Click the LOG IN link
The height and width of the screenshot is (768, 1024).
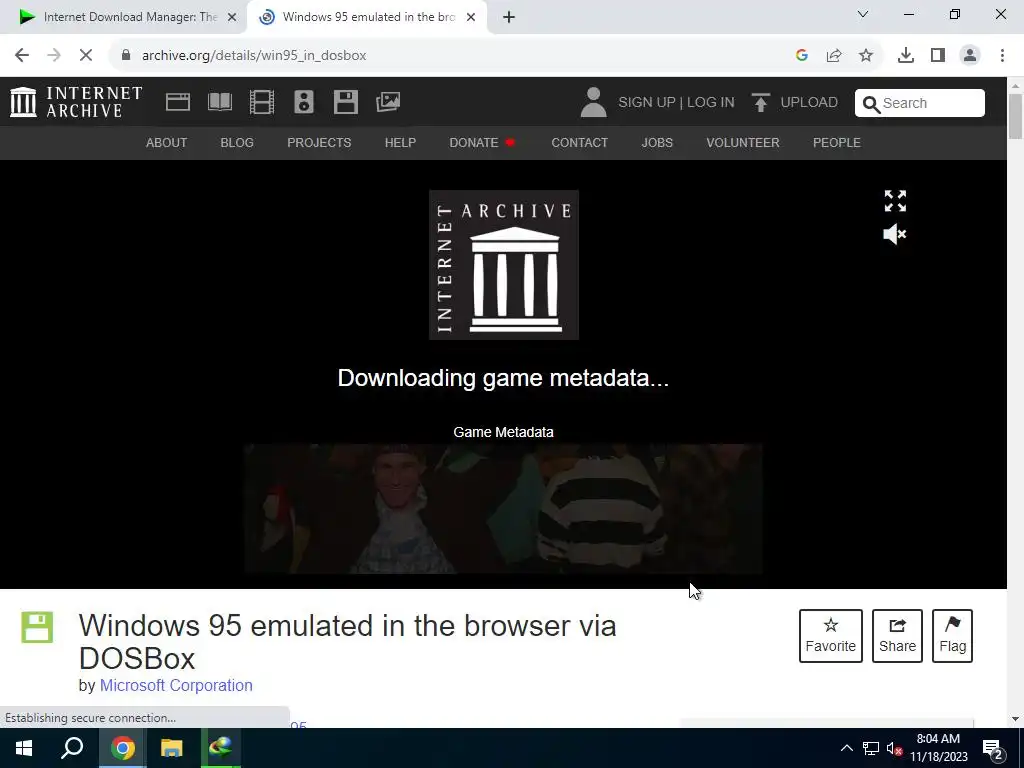tap(711, 103)
